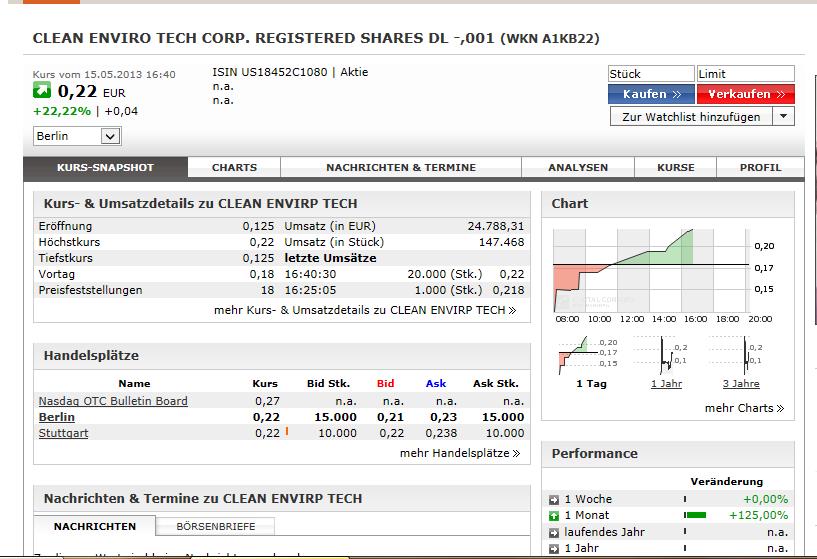The width and height of the screenshot is (817, 559).
Task: Click the Limit input field
Action: click(744, 74)
